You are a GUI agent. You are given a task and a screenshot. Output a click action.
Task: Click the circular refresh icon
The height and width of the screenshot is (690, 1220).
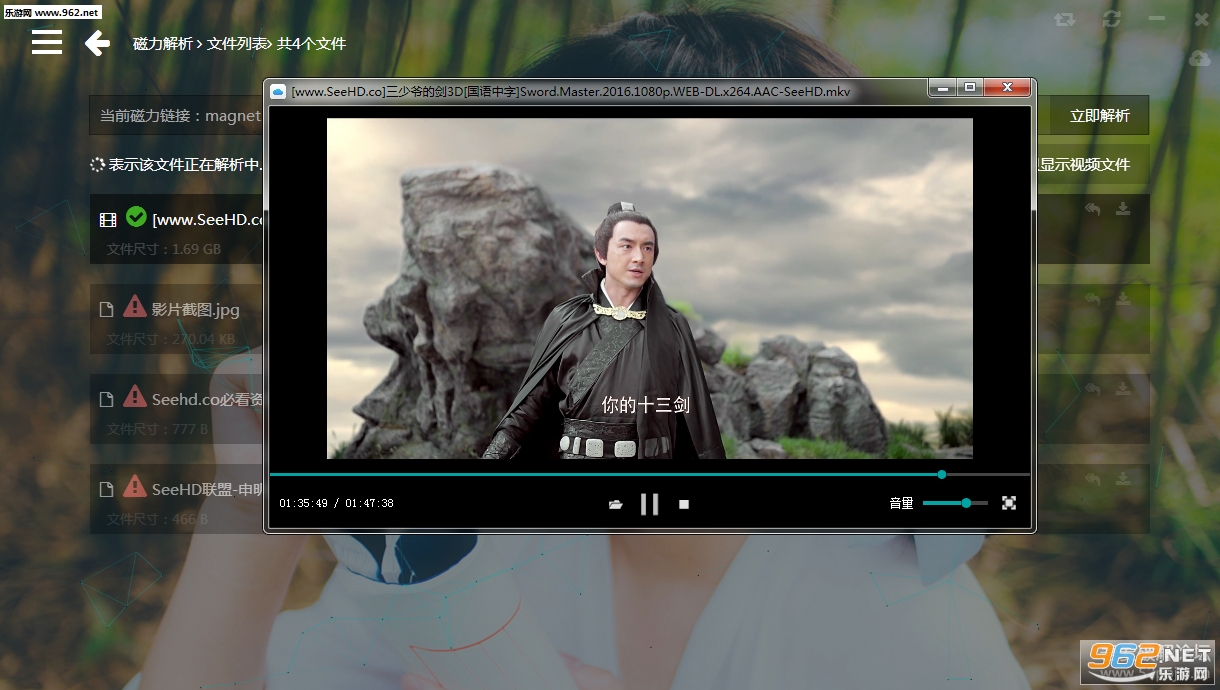point(1111,19)
